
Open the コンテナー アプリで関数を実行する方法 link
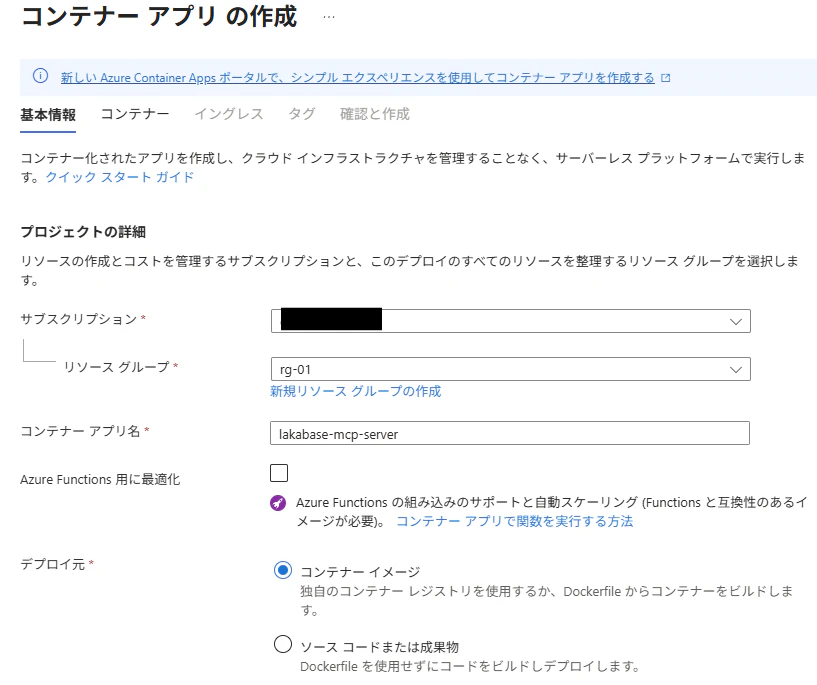(x=515, y=521)
